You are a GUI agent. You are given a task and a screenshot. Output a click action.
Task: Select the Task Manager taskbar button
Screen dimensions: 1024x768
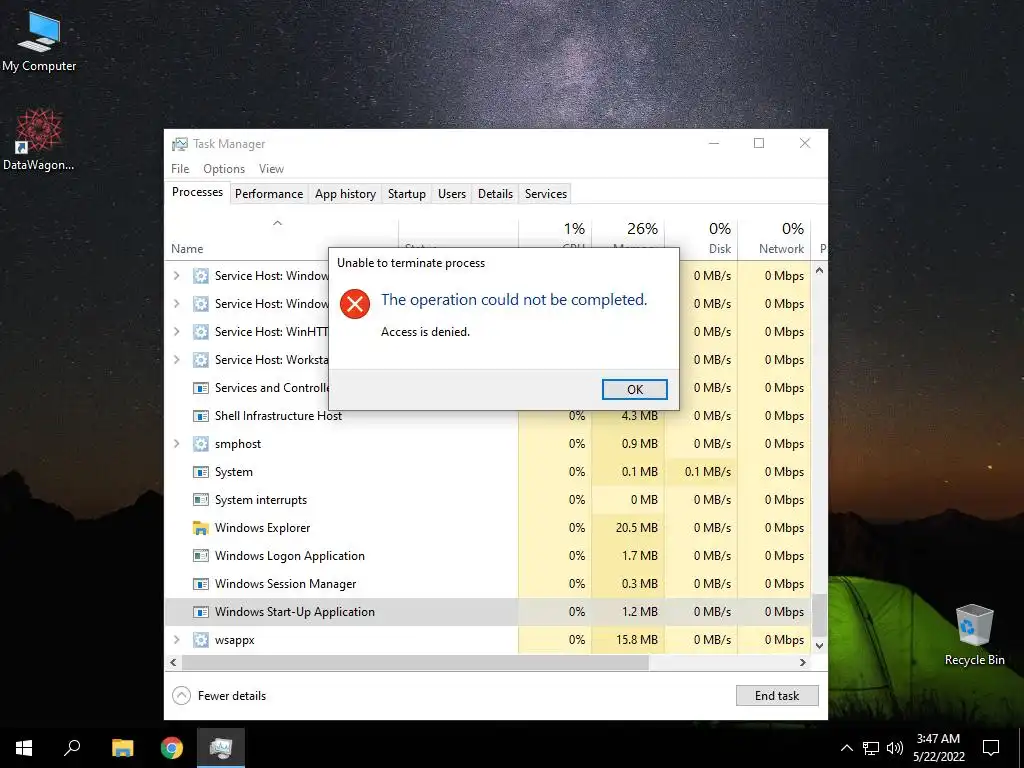tap(221, 748)
